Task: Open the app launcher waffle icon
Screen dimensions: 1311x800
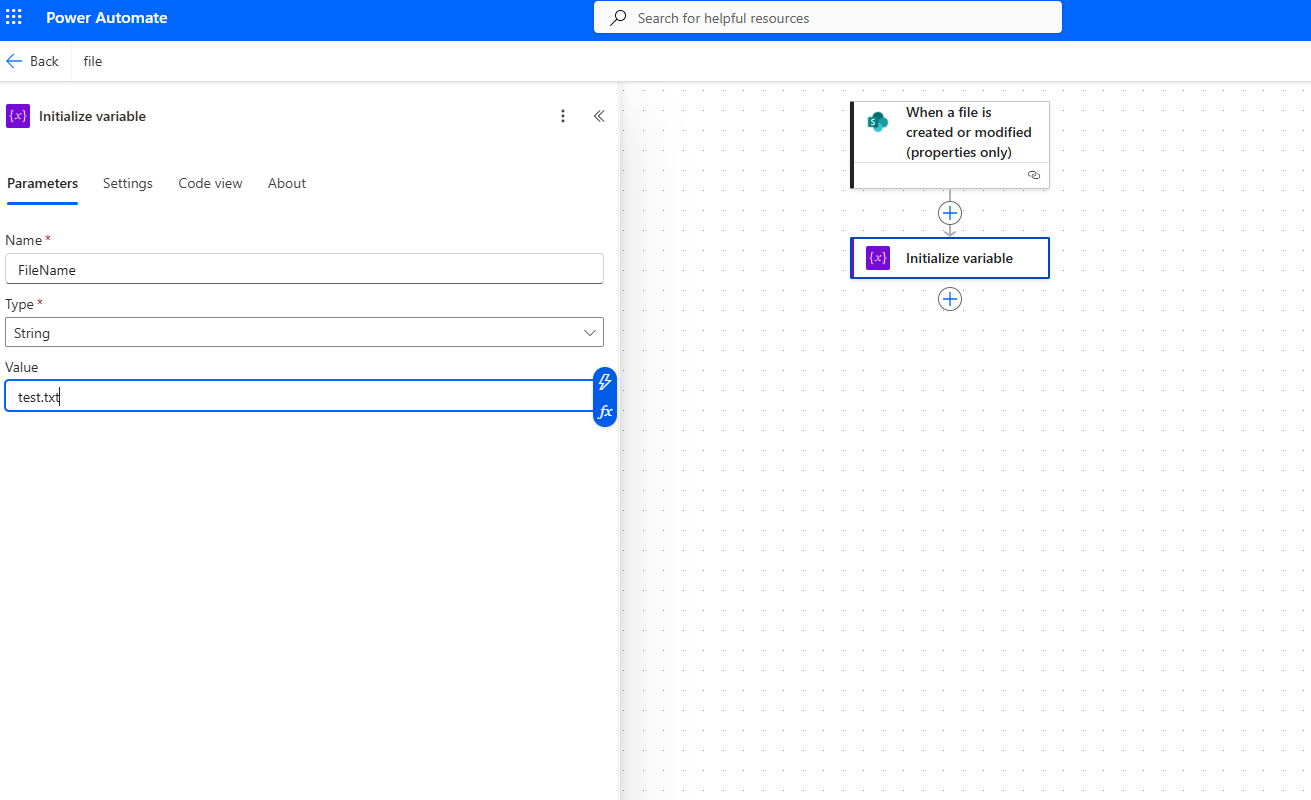Action: pyautogui.click(x=14, y=17)
